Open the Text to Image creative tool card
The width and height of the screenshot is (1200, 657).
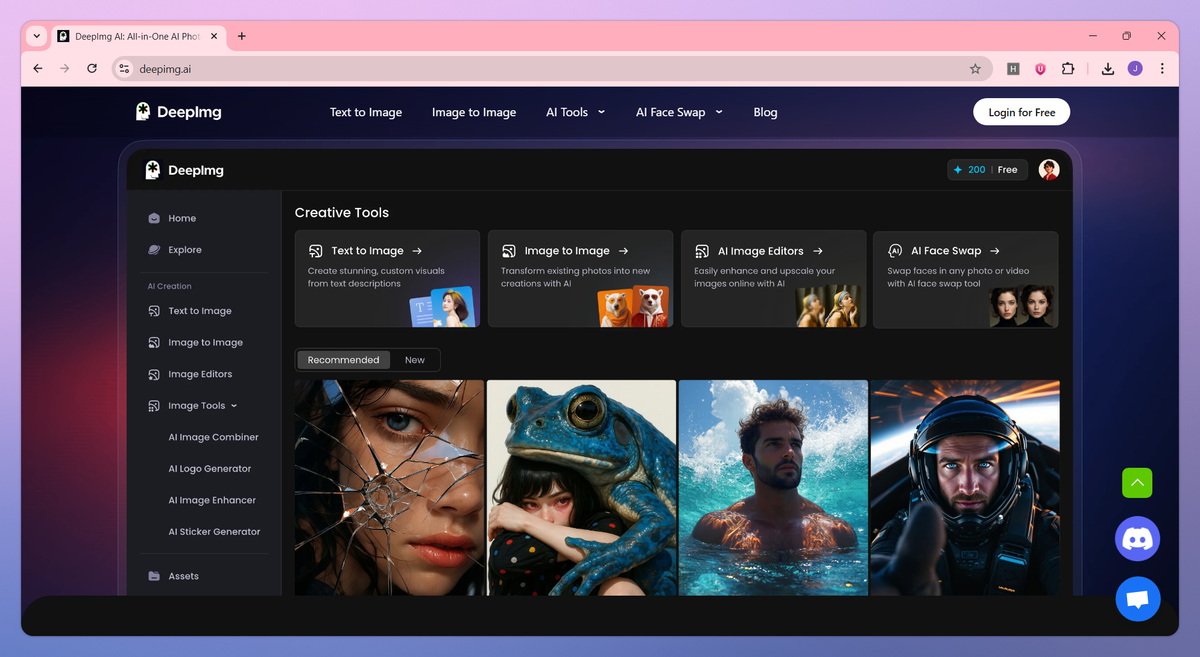387,279
